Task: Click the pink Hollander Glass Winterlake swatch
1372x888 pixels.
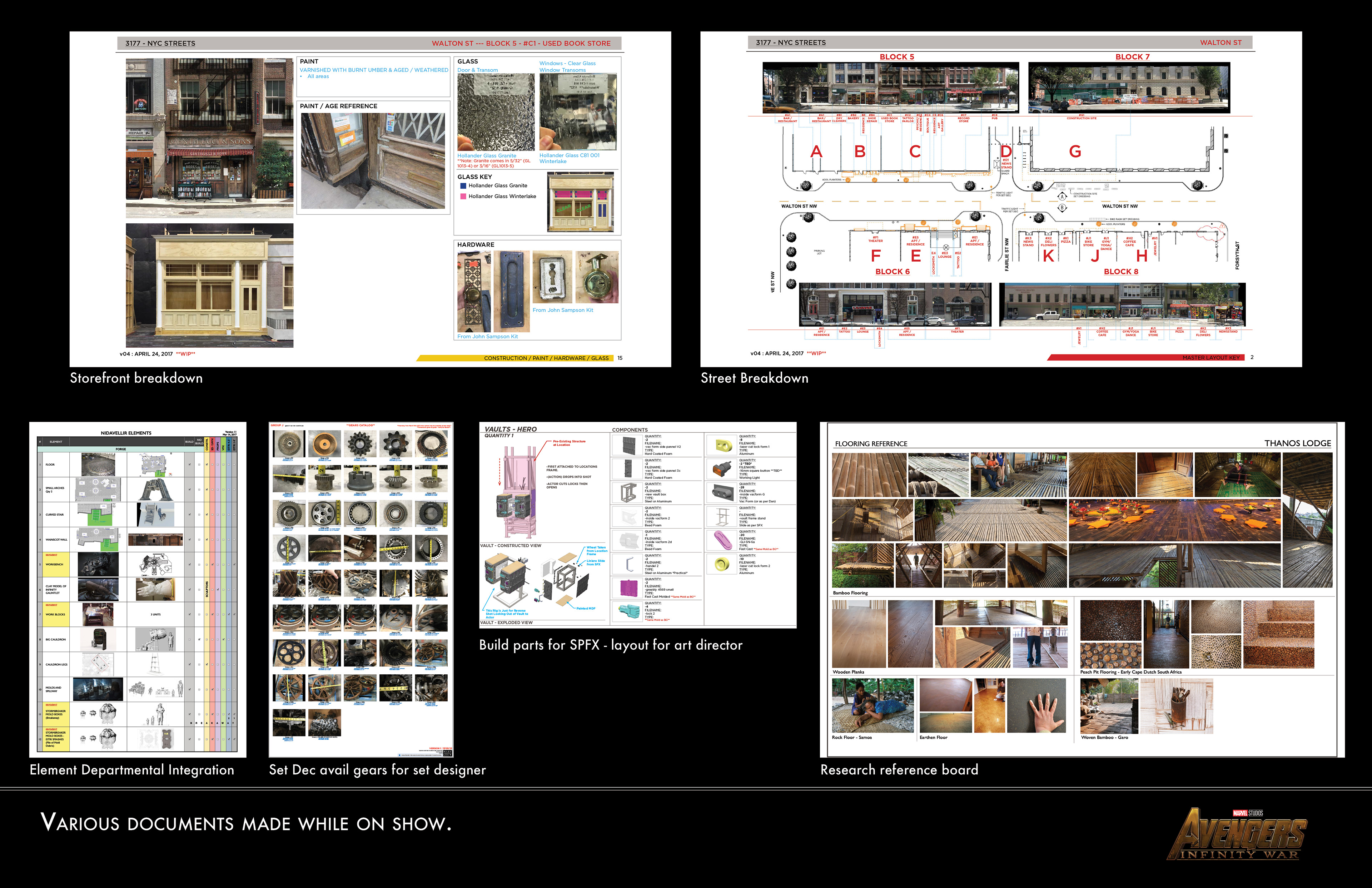Action: tap(463, 197)
